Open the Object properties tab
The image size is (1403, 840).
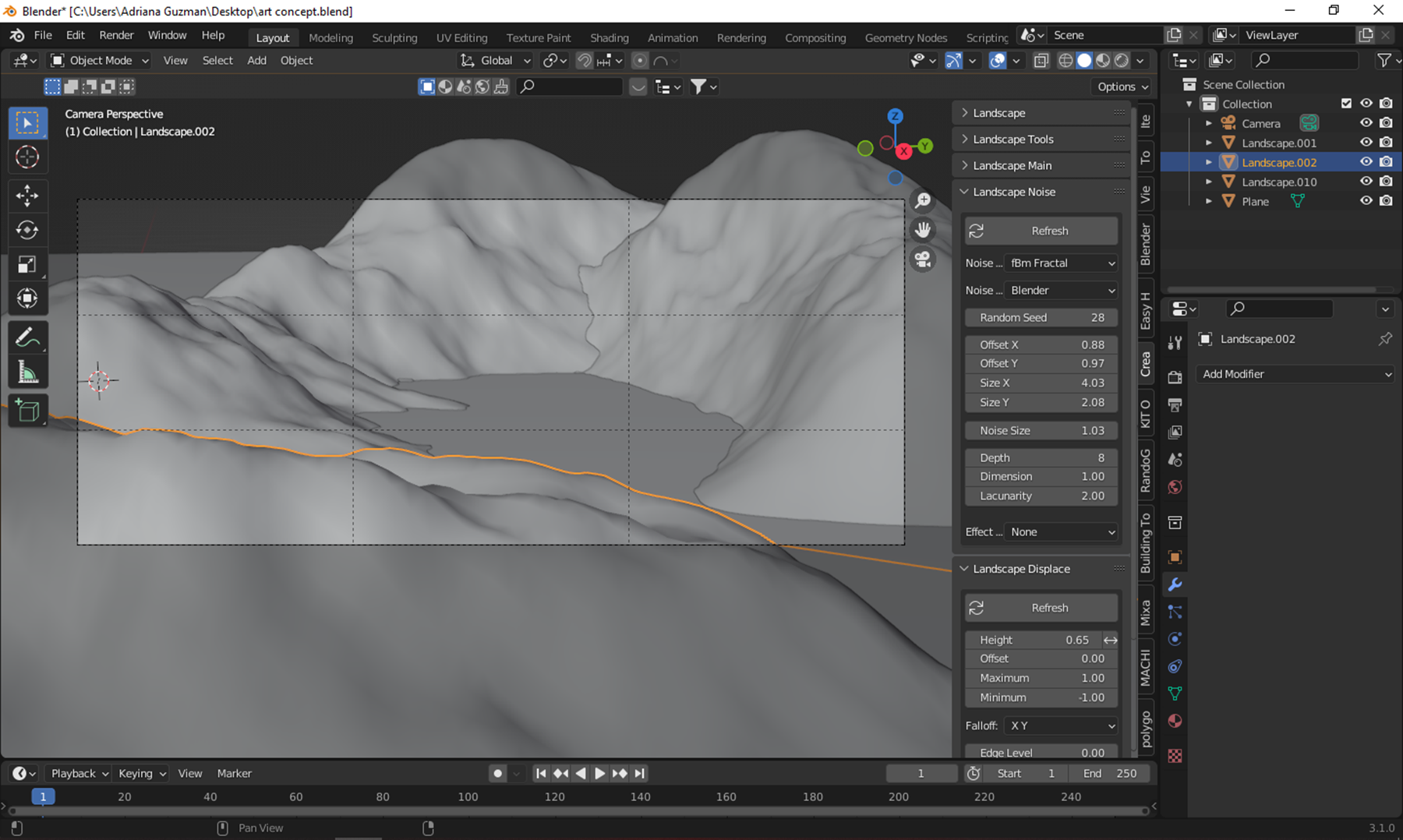[1175, 557]
